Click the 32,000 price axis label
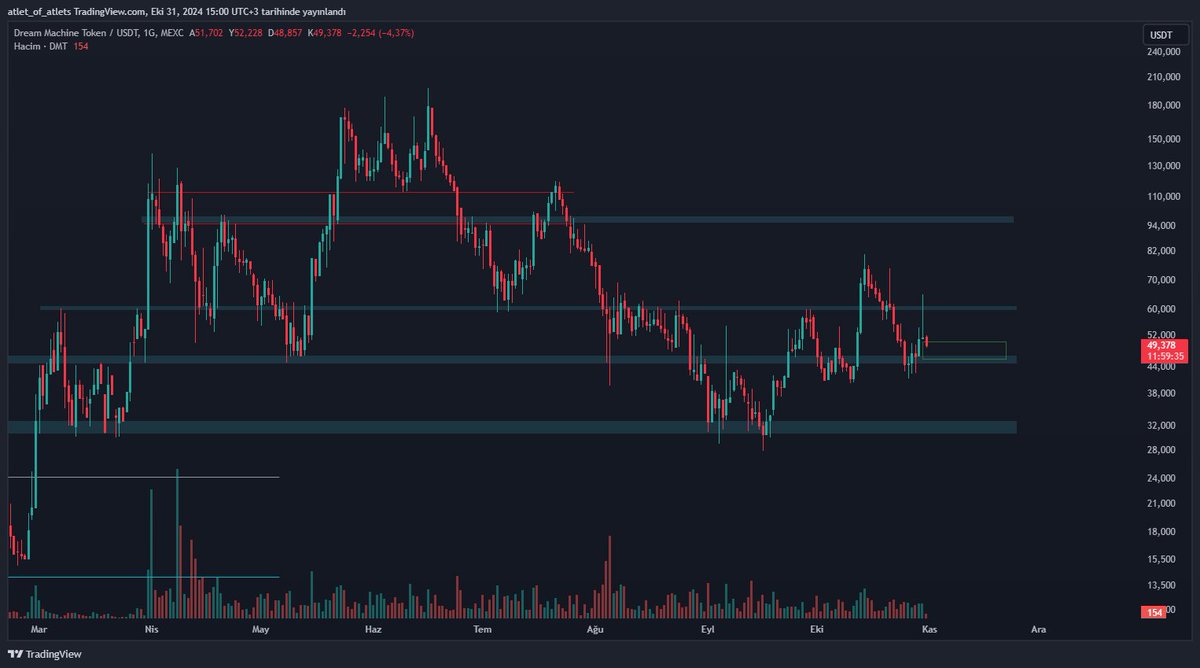Viewport: 1200px width, 668px height. (x=1162, y=426)
